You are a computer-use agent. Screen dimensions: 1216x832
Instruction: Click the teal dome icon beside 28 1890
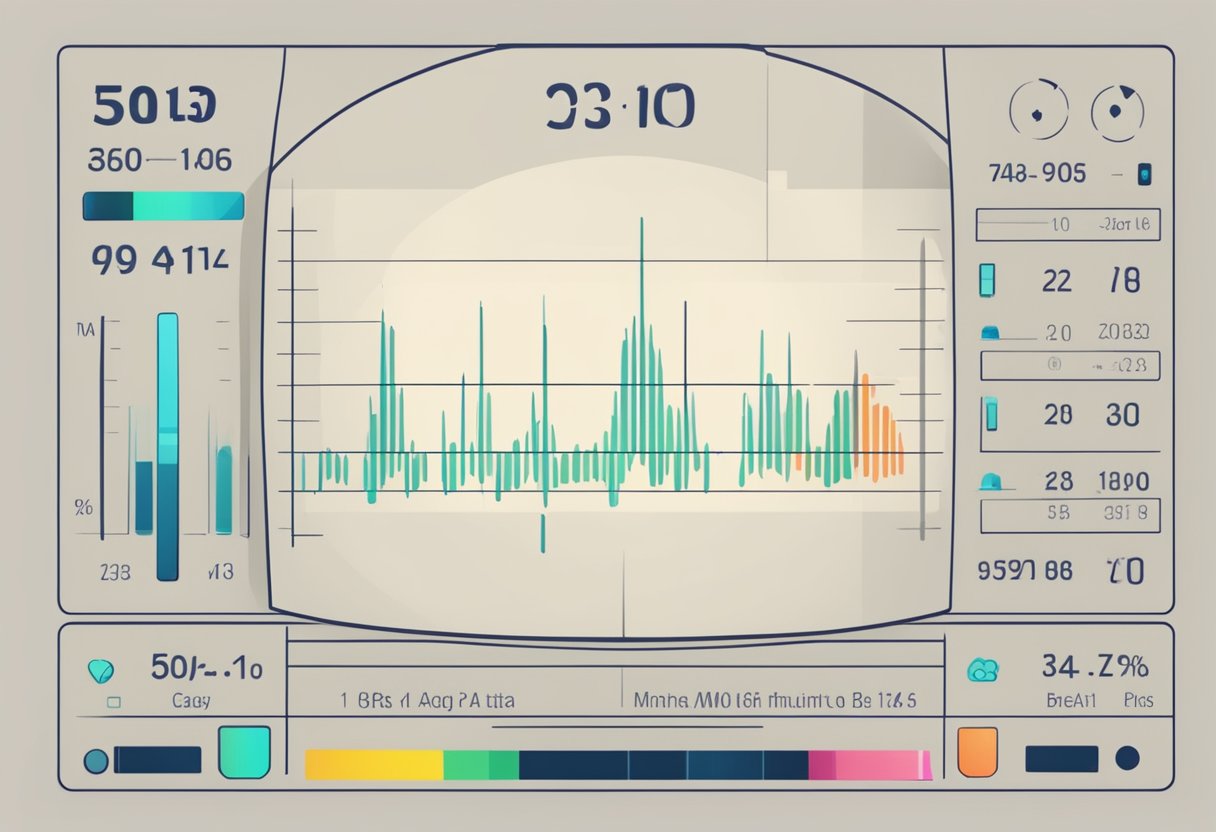pos(991,481)
